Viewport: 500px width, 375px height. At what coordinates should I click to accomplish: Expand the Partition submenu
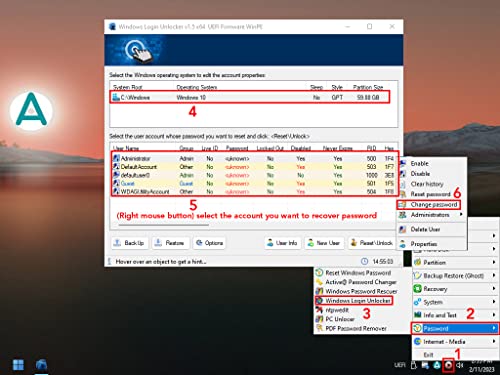[455, 262]
